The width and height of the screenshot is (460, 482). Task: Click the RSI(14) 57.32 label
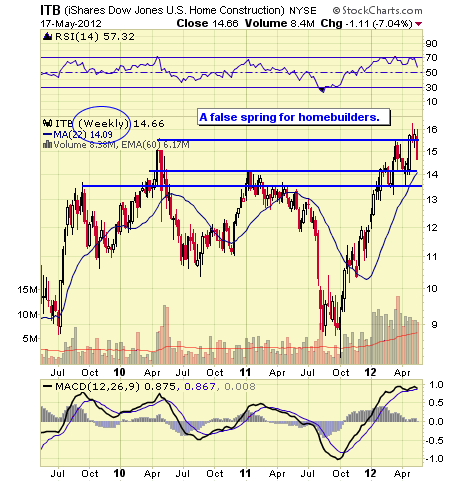(95, 37)
